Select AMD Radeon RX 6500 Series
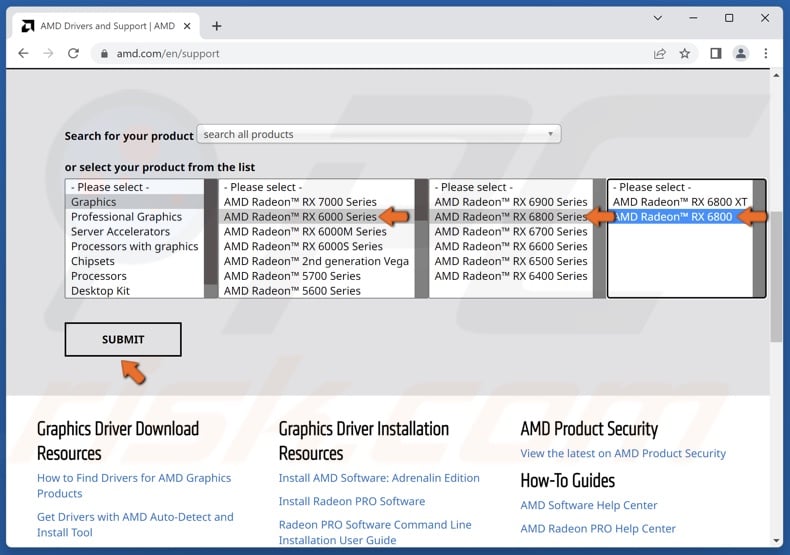Screen dimensions: 790x555 tap(511, 261)
